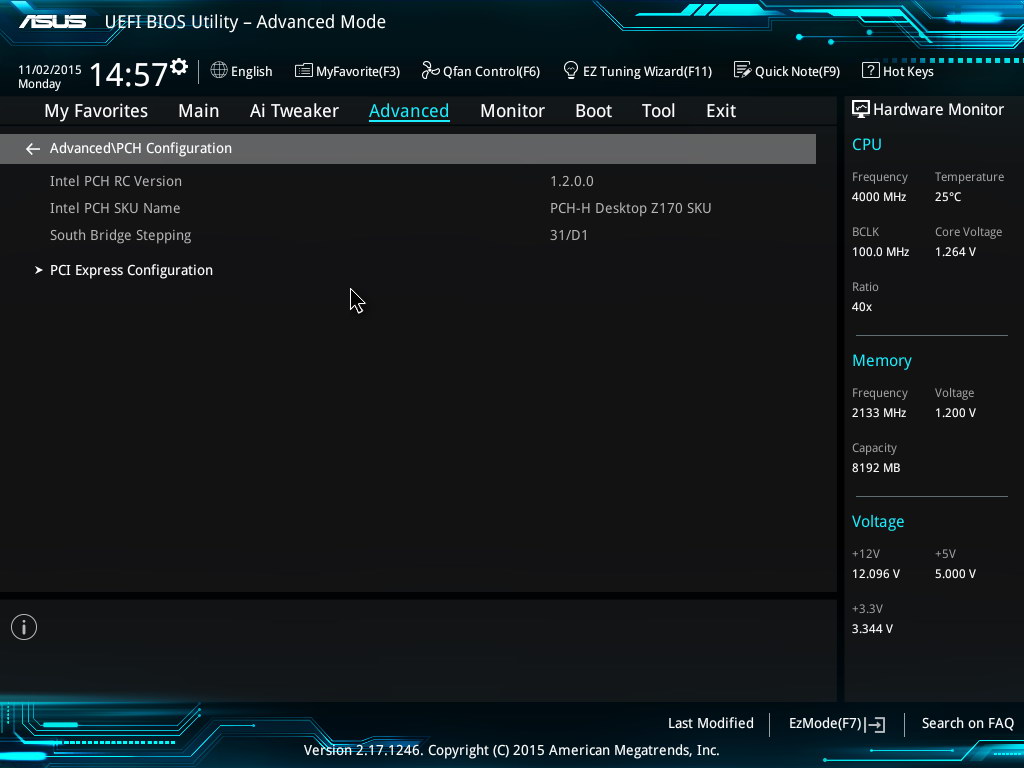Image resolution: width=1024 pixels, height=768 pixels.
Task: Click the back arrow in the PCH Configuration header
Action: (x=33, y=149)
